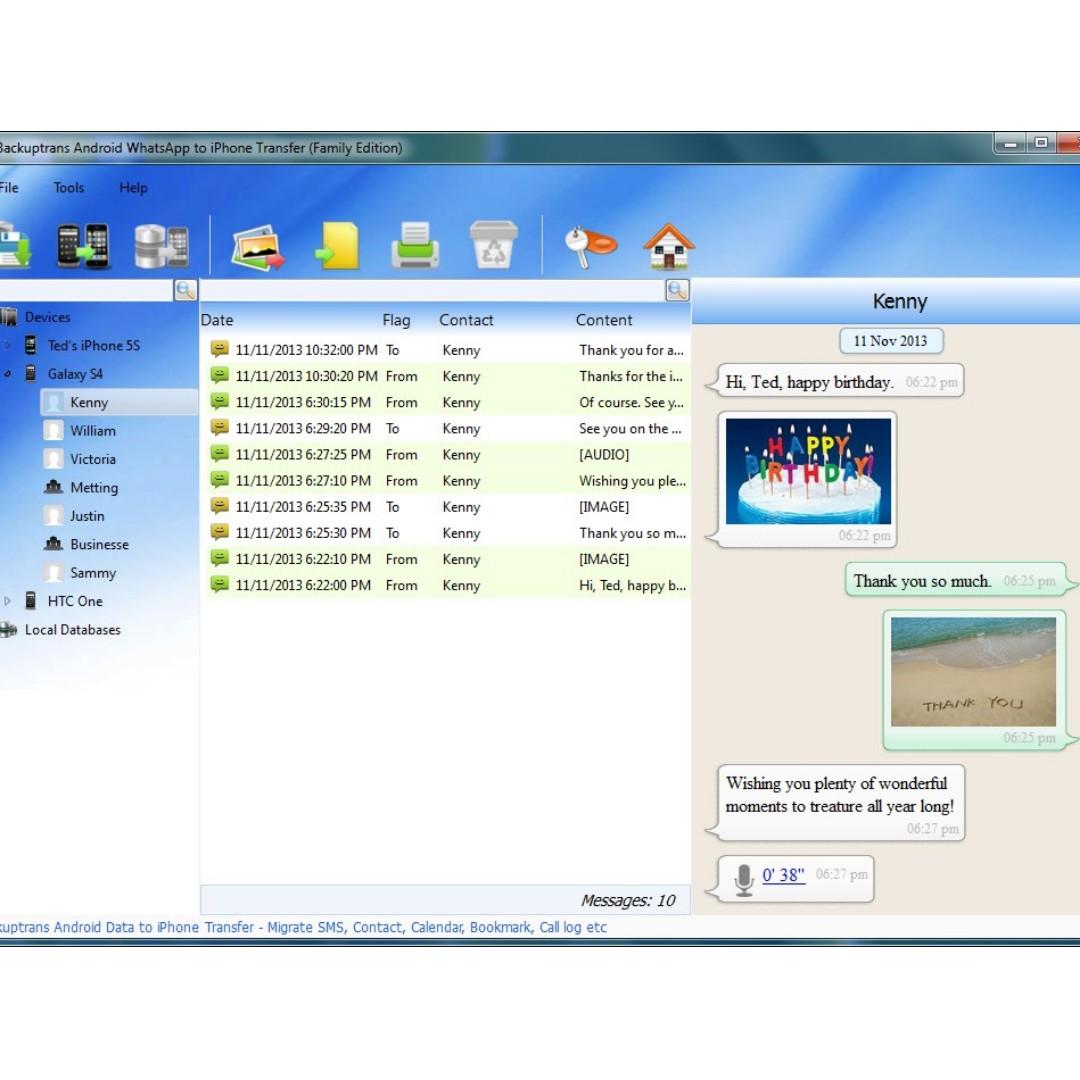1080x1080 pixels.
Task: Expand the Ted's iPhone 5S node
Action: [x=8, y=345]
